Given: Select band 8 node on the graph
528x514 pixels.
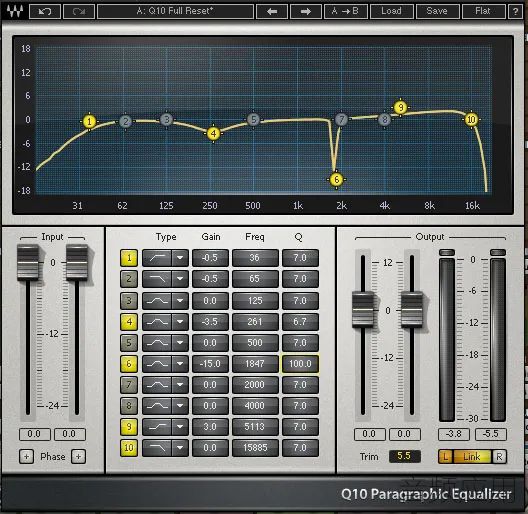Looking at the screenshot, I should coord(384,119).
